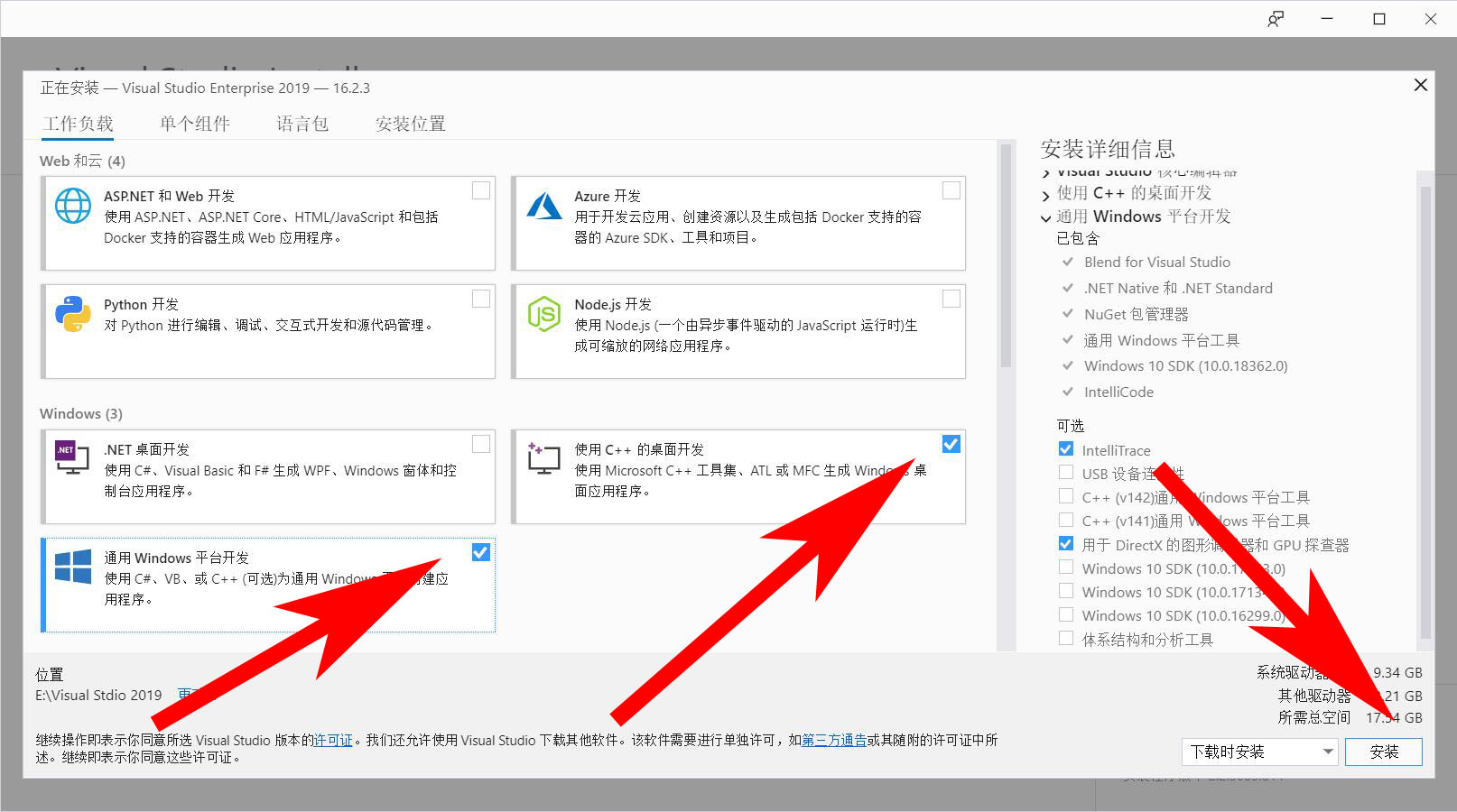
Task: Click the feedback icon in title bar
Action: [1276, 19]
